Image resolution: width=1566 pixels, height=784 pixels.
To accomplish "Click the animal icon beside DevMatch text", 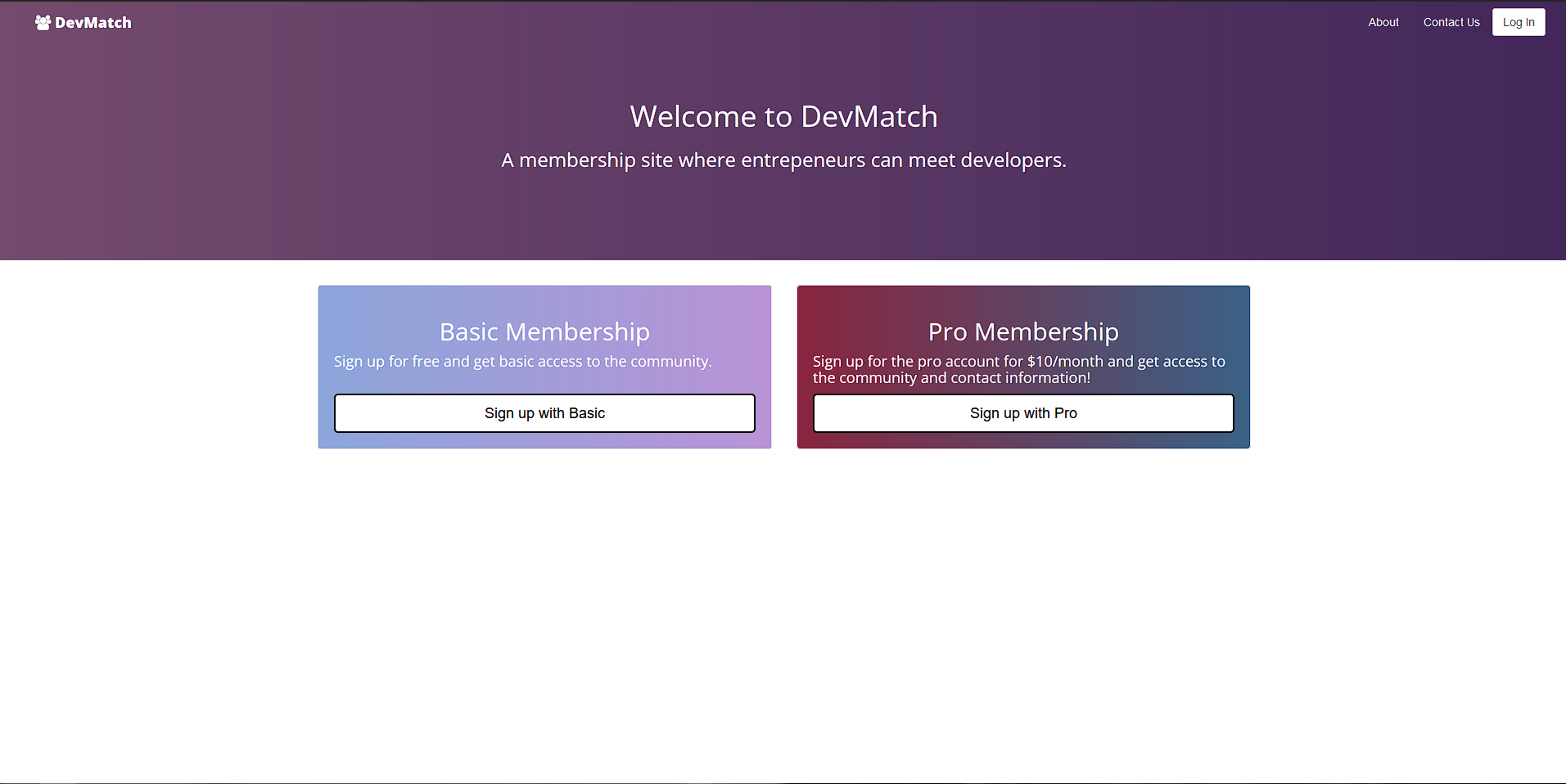I will pyautogui.click(x=41, y=22).
